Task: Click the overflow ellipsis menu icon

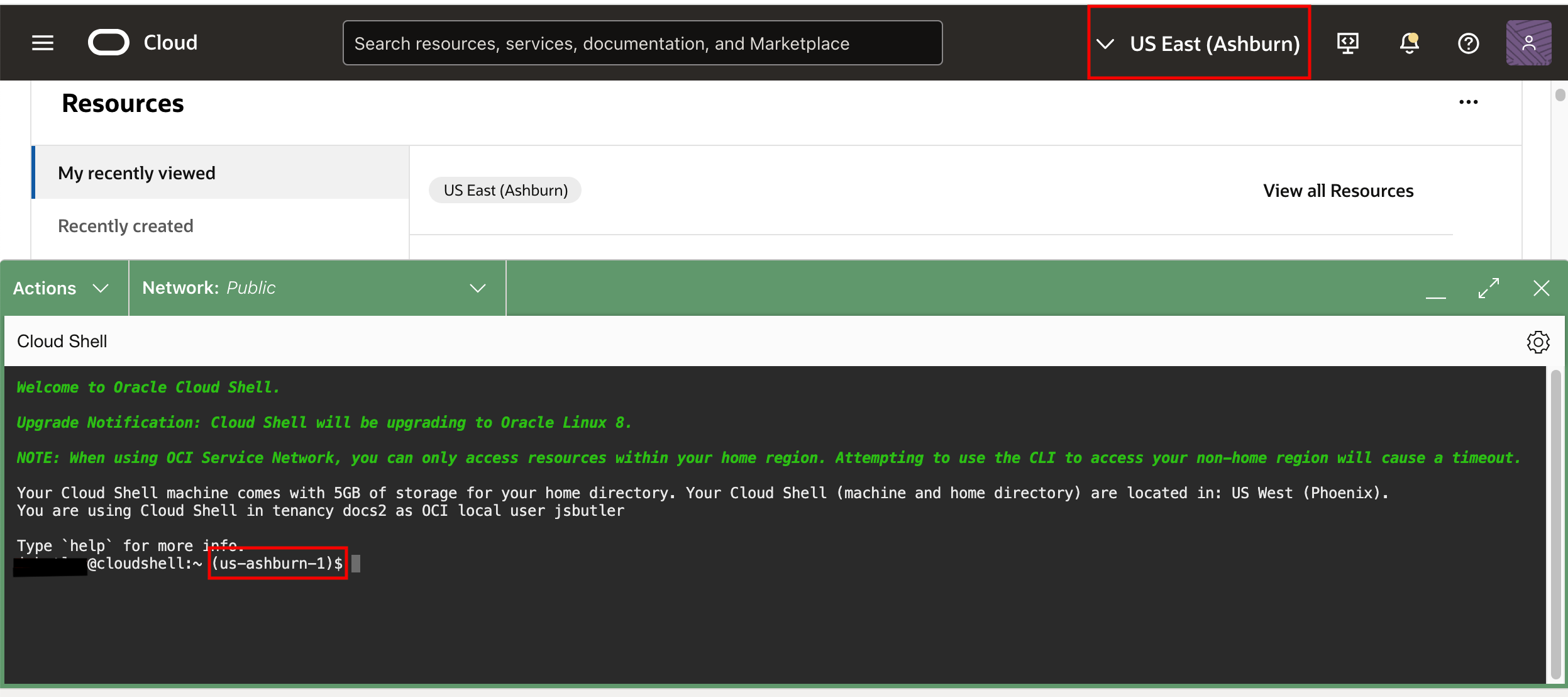Action: 1468,102
